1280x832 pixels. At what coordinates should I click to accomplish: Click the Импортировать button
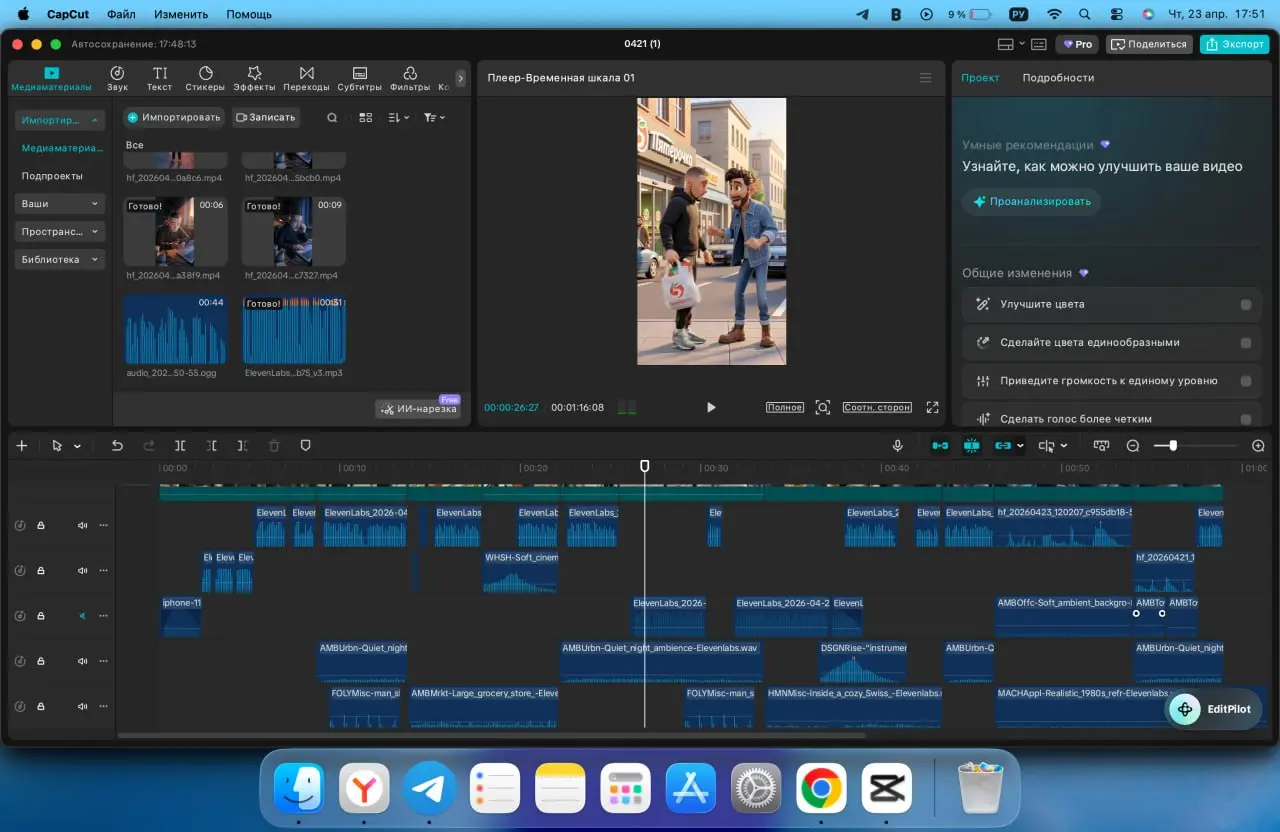tap(173, 118)
